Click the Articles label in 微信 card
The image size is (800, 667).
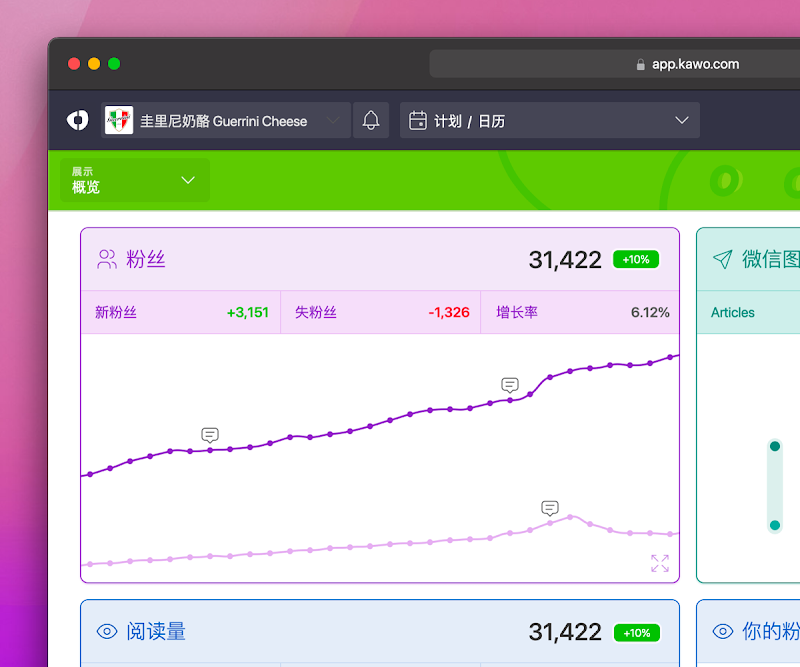click(x=733, y=312)
